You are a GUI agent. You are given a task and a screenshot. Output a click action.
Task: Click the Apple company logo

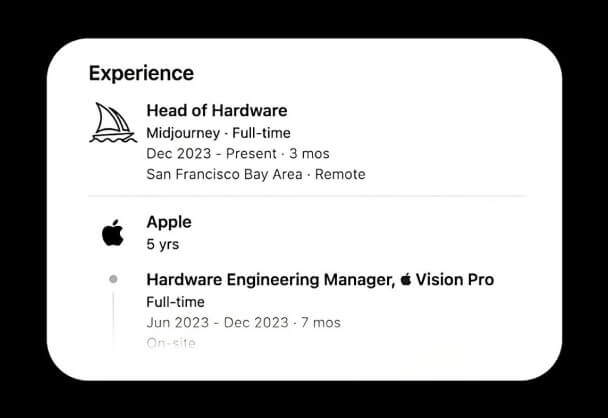pos(112,234)
